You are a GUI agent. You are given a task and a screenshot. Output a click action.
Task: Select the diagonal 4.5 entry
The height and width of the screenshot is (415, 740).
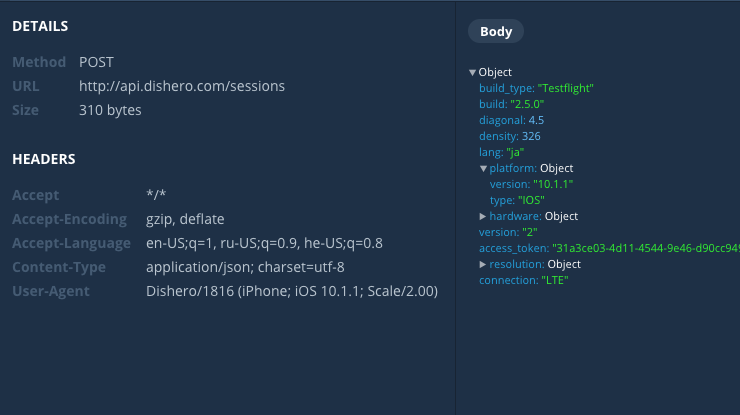[x=511, y=120]
